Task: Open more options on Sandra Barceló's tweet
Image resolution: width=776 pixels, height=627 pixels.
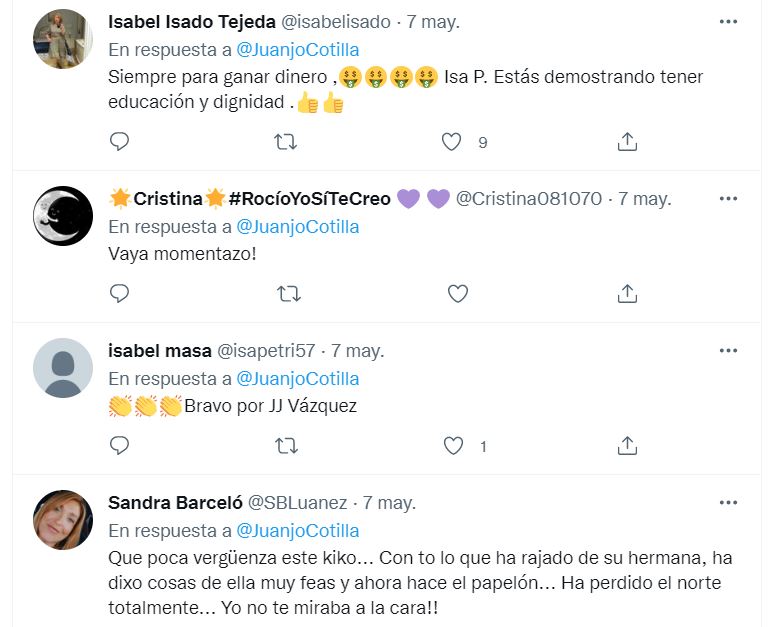Action: pyautogui.click(x=728, y=502)
